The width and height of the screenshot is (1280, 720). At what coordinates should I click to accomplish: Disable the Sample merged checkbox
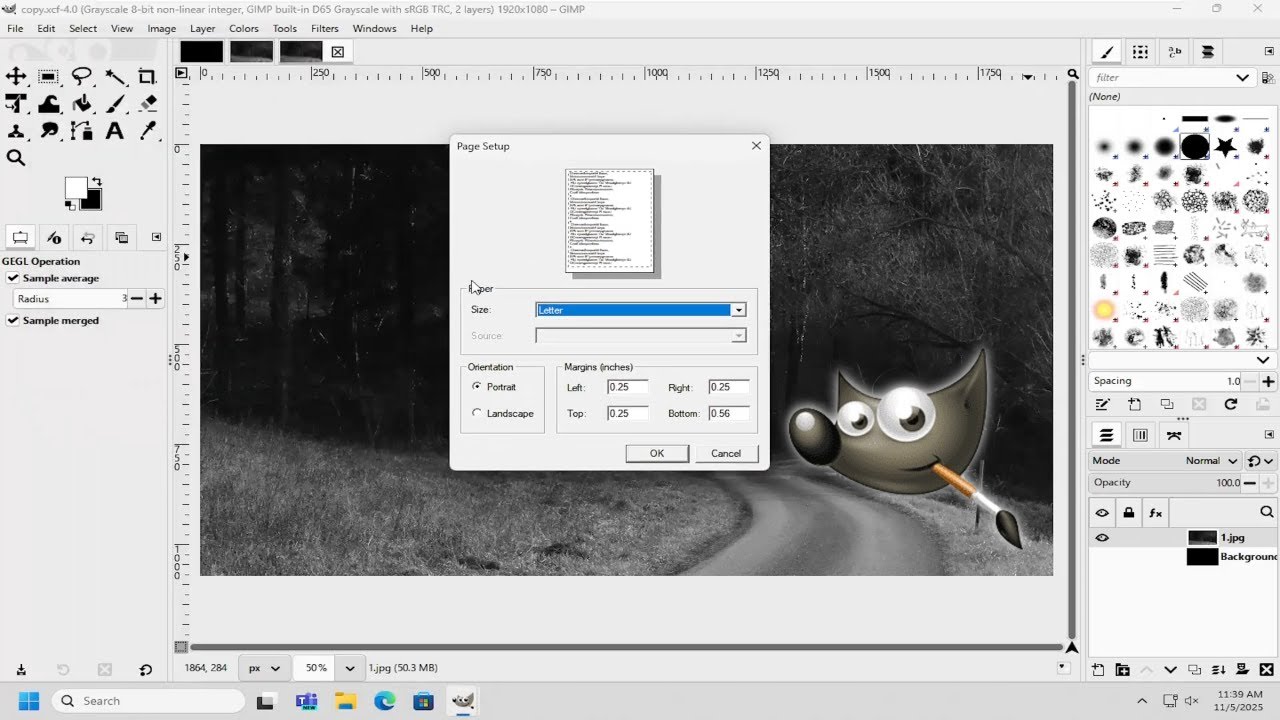(x=13, y=320)
